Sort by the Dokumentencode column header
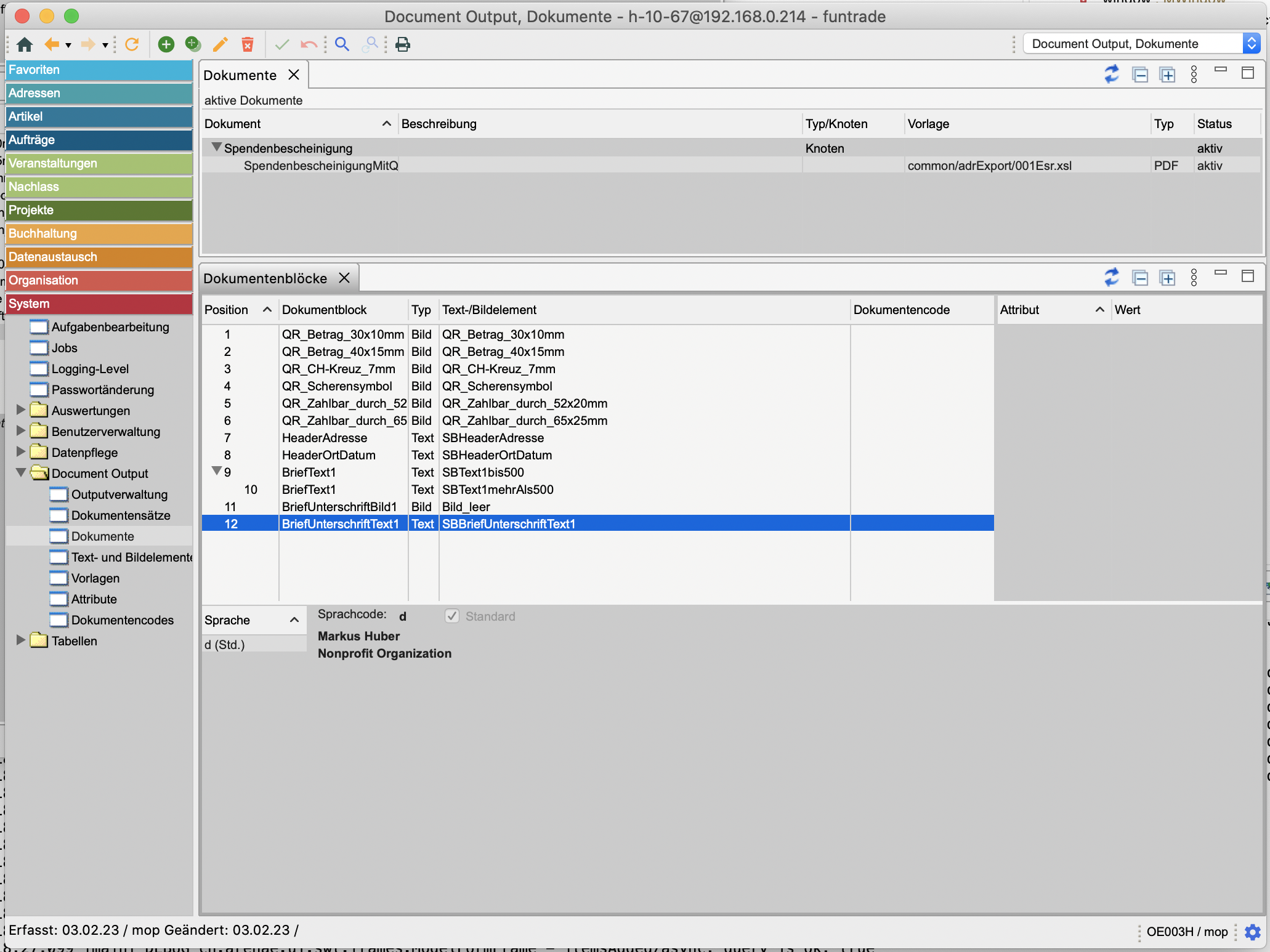 pyautogui.click(x=901, y=310)
